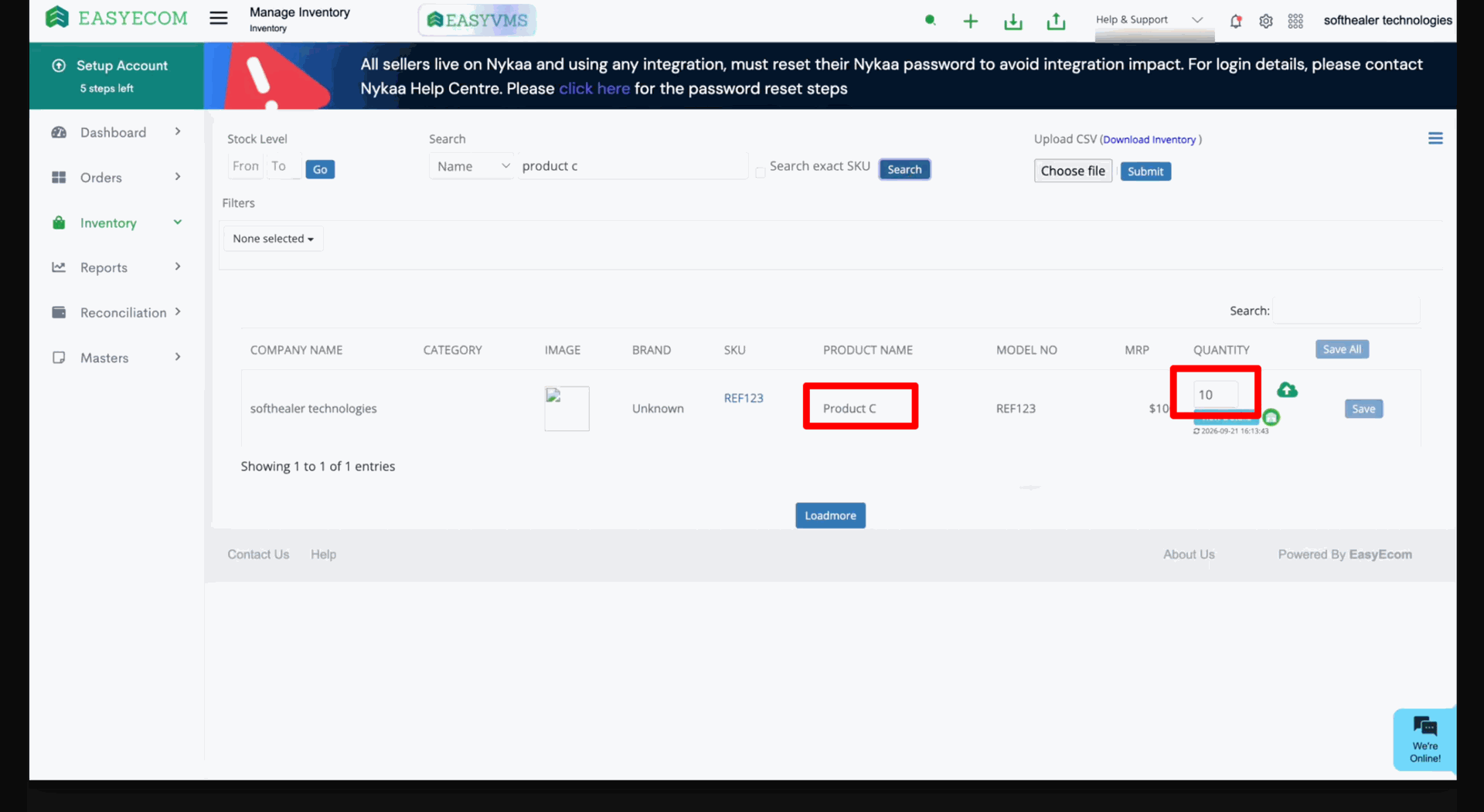Expand the Reports sidebar menu

pos(117,267)
